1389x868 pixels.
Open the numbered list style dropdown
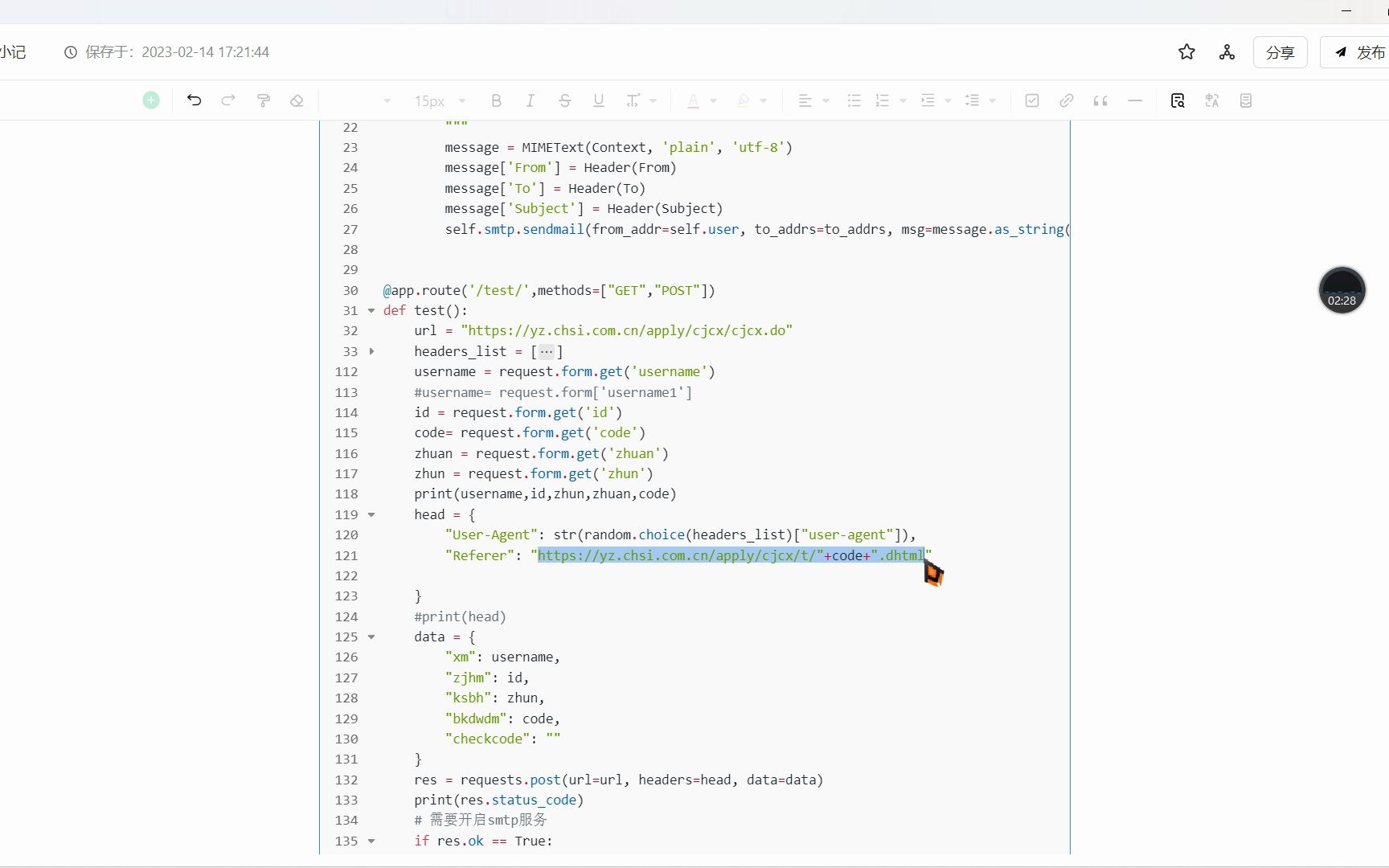coord(903,101)
